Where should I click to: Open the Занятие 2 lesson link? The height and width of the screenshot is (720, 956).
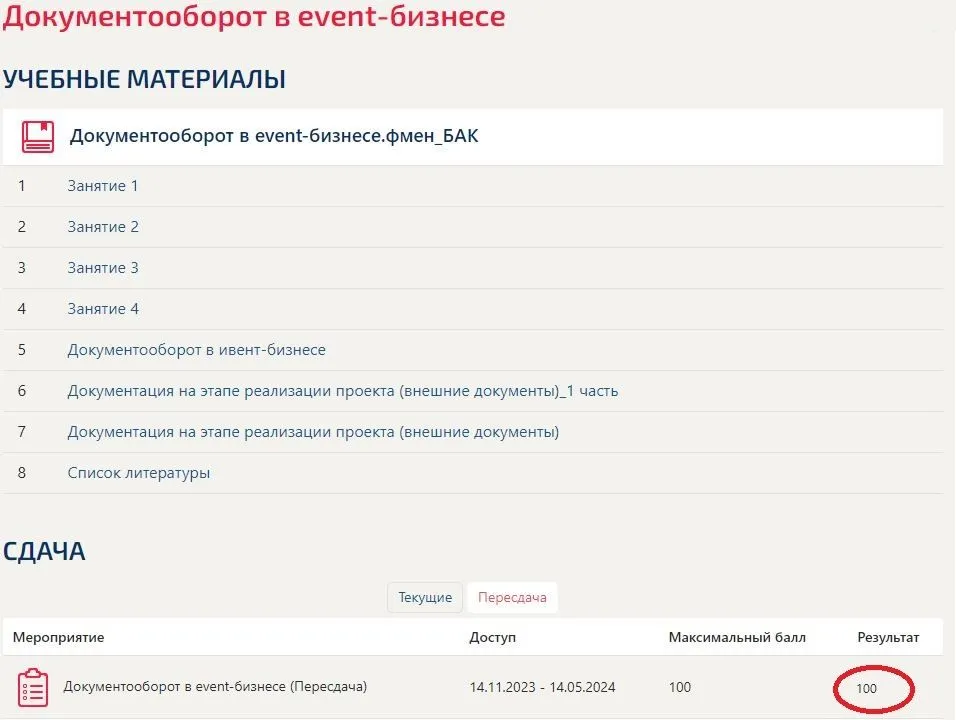[x=103, y=227]
